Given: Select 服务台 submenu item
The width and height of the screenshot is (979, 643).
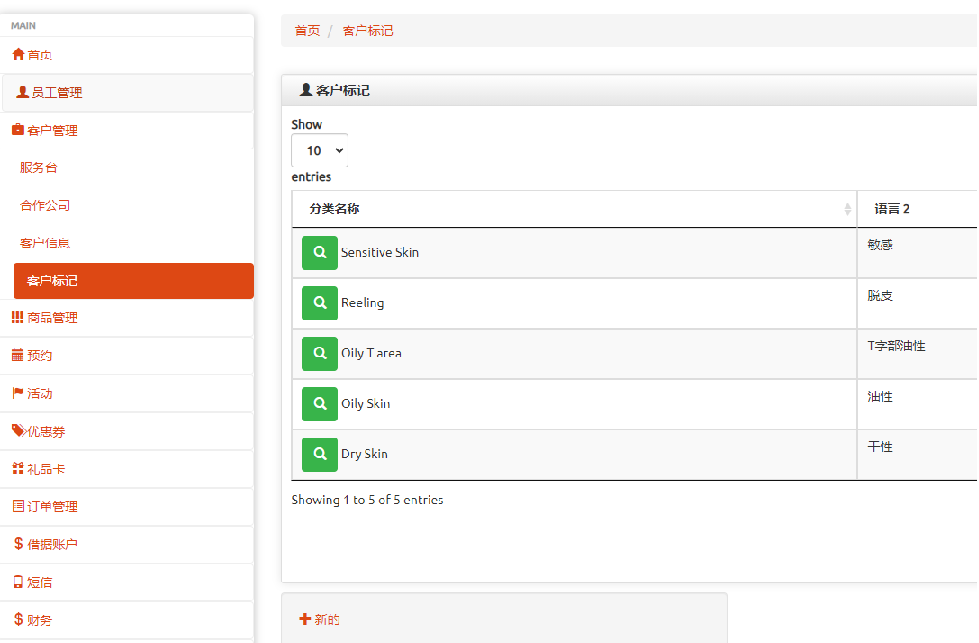Looking at the screenshot, I should tap(38, 167).
